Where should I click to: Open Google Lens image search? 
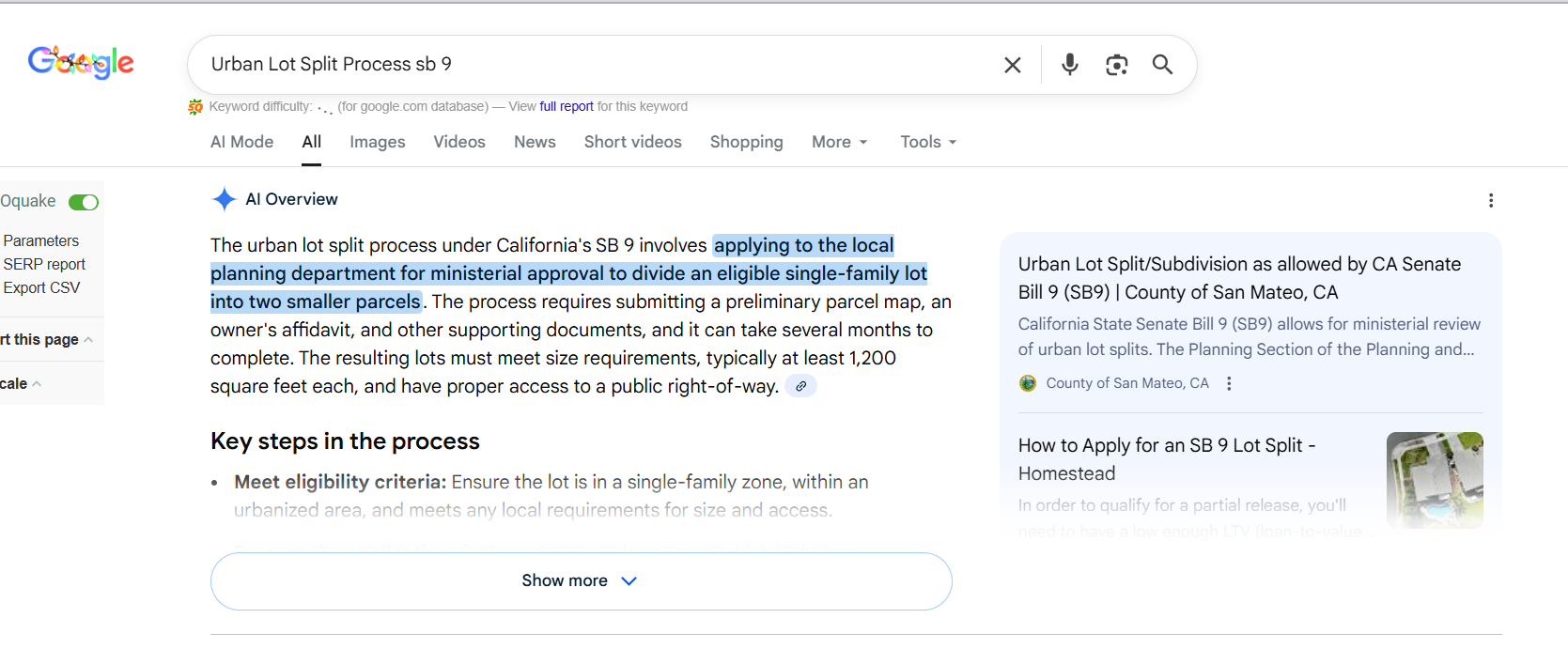[x=1116, y=65]
